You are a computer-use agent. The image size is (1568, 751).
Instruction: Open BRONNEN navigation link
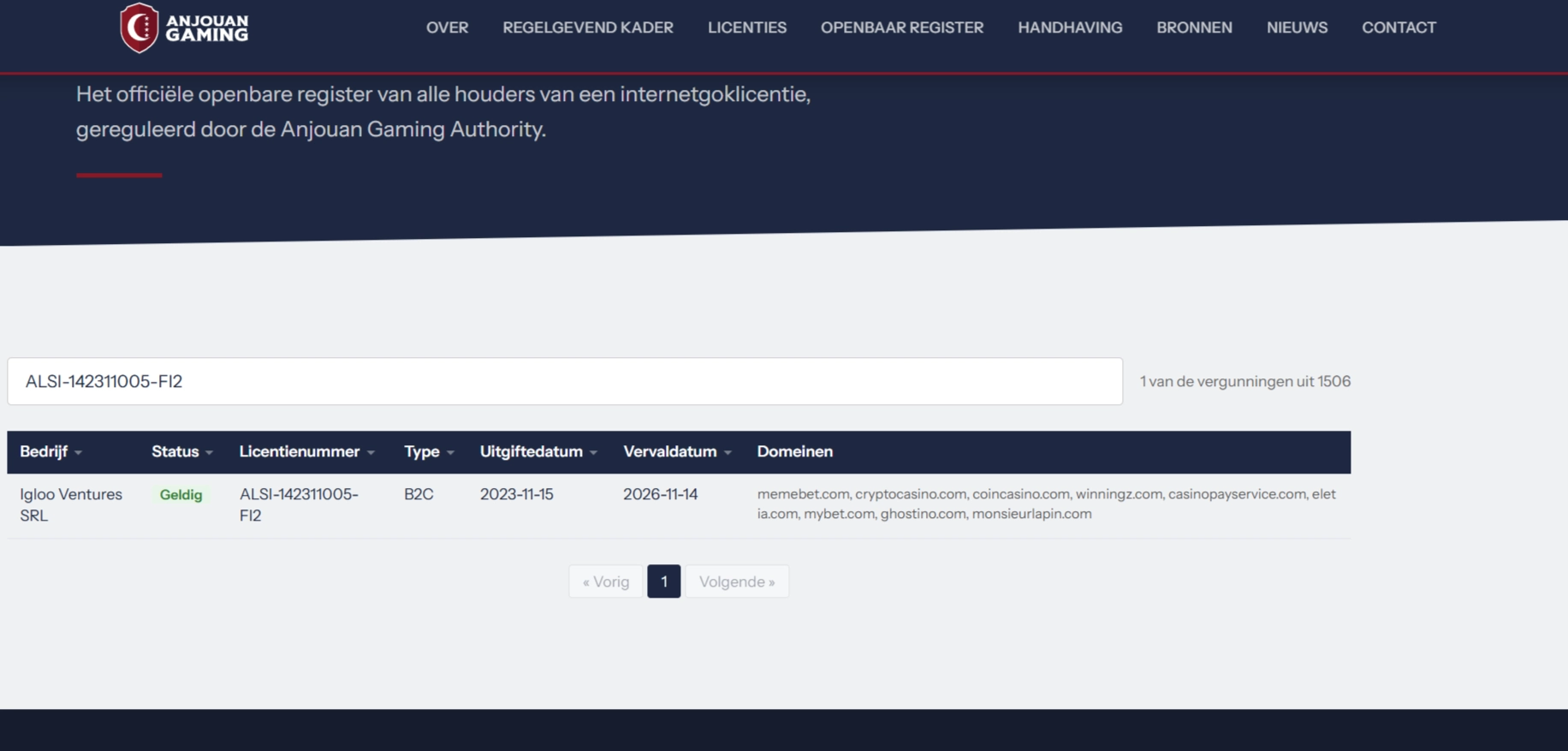[1194, 27]
